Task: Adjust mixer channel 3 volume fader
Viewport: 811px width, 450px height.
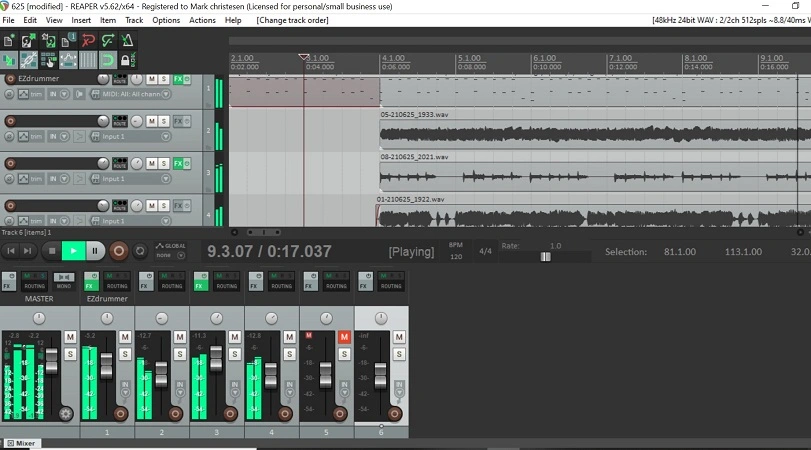Action: (216, 358)
